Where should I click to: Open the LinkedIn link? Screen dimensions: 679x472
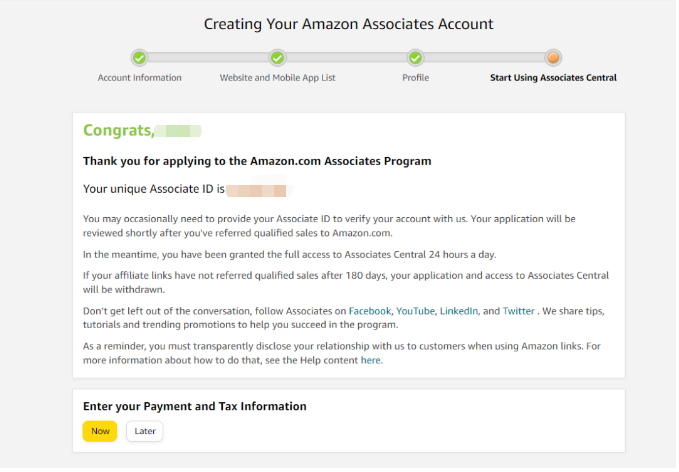(x=459, y=312)
